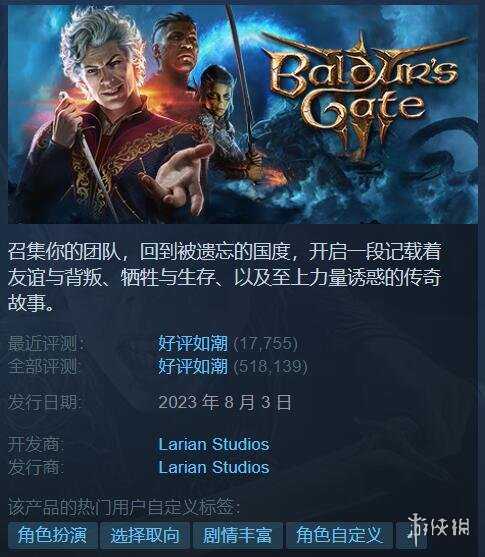Open recent reviews 好评如潮 link
Image resolution: width=485 pixels, height=557 pixels.
point(193,343)
